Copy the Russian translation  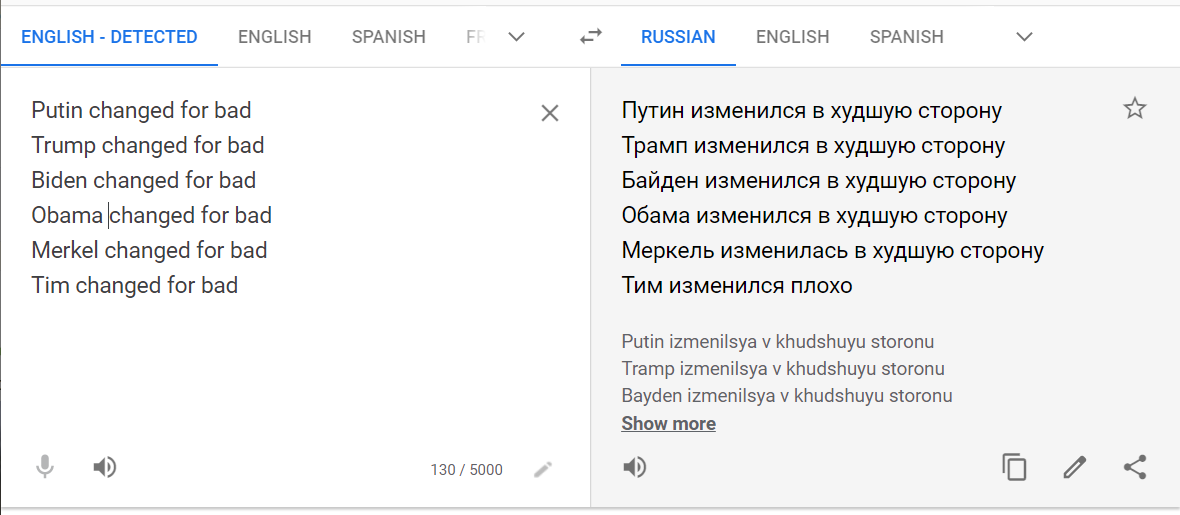pos(1014,467)
